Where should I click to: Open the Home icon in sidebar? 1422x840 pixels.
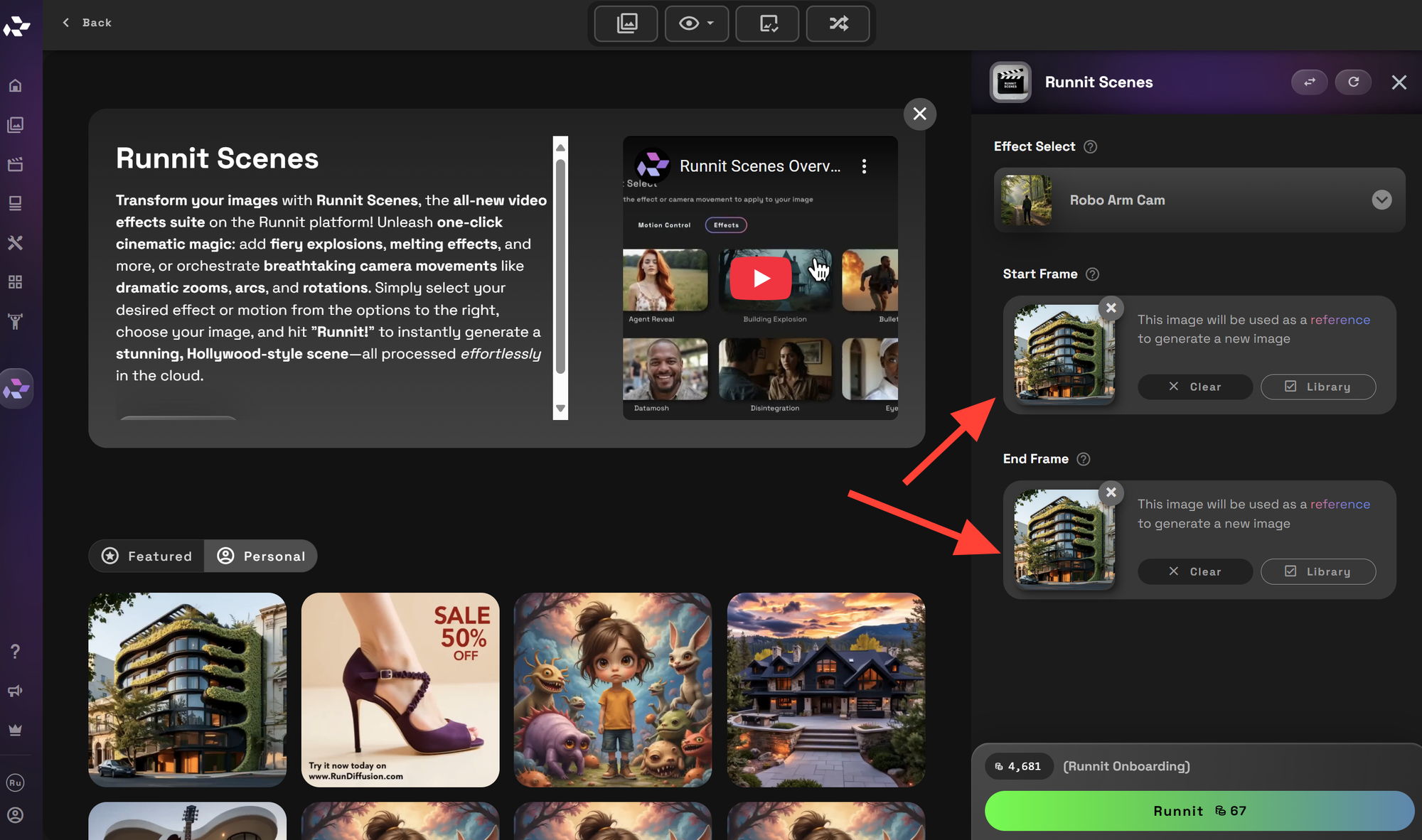tap(16, 85)
